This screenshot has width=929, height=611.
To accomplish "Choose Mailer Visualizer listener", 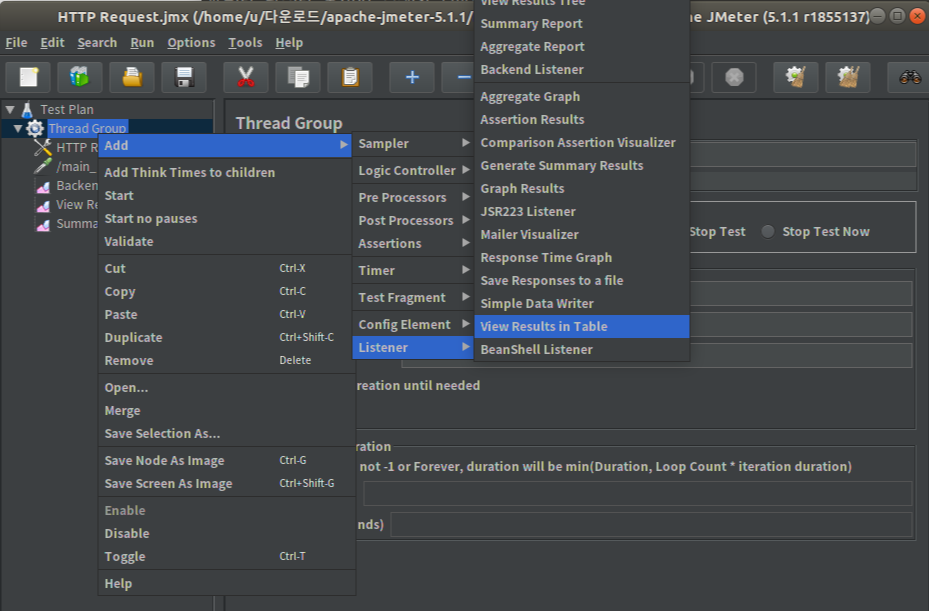I will tap(582, 235).
